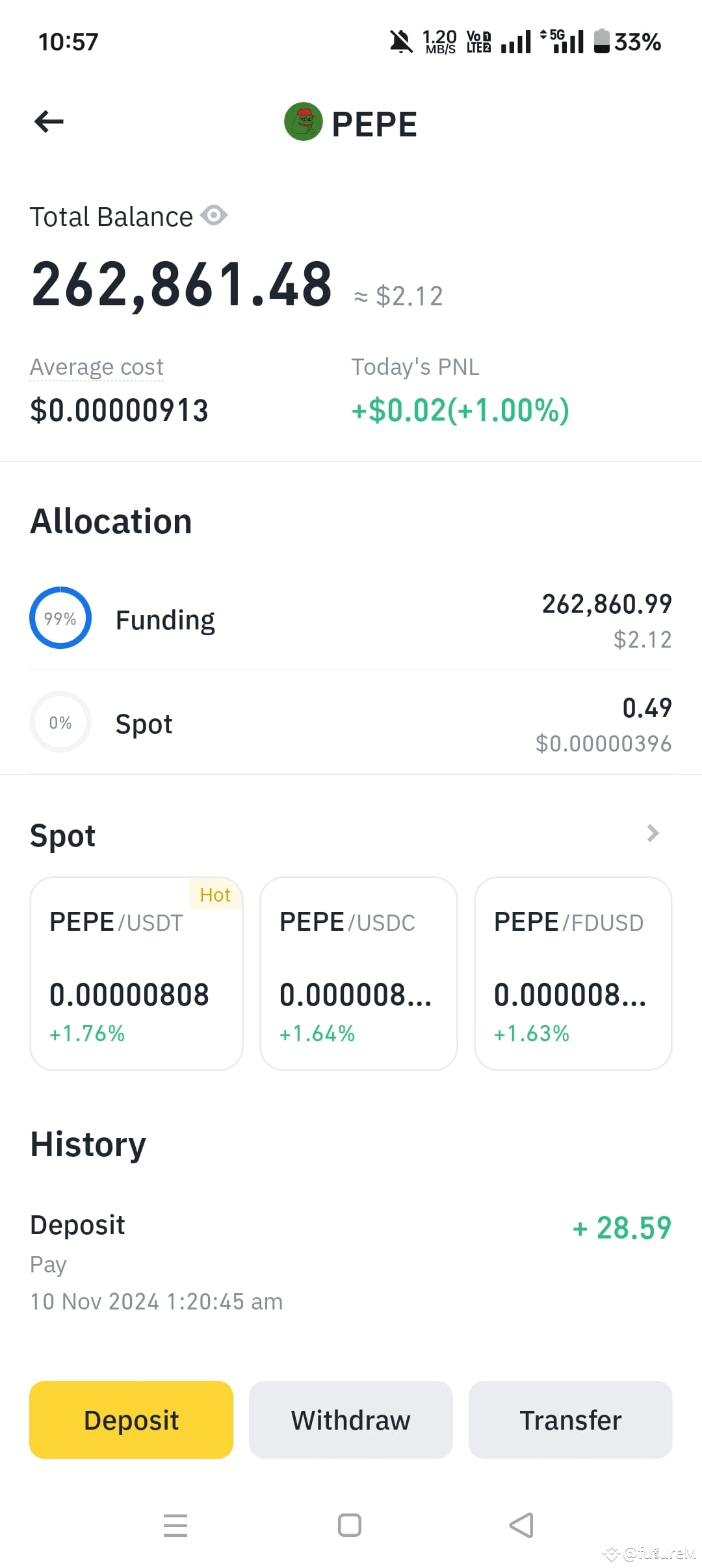Tap the Hot tag on PEPE/USDT
Image resolution: width=702 pixels, height=1568 pixels.
[x=215, y=894]
